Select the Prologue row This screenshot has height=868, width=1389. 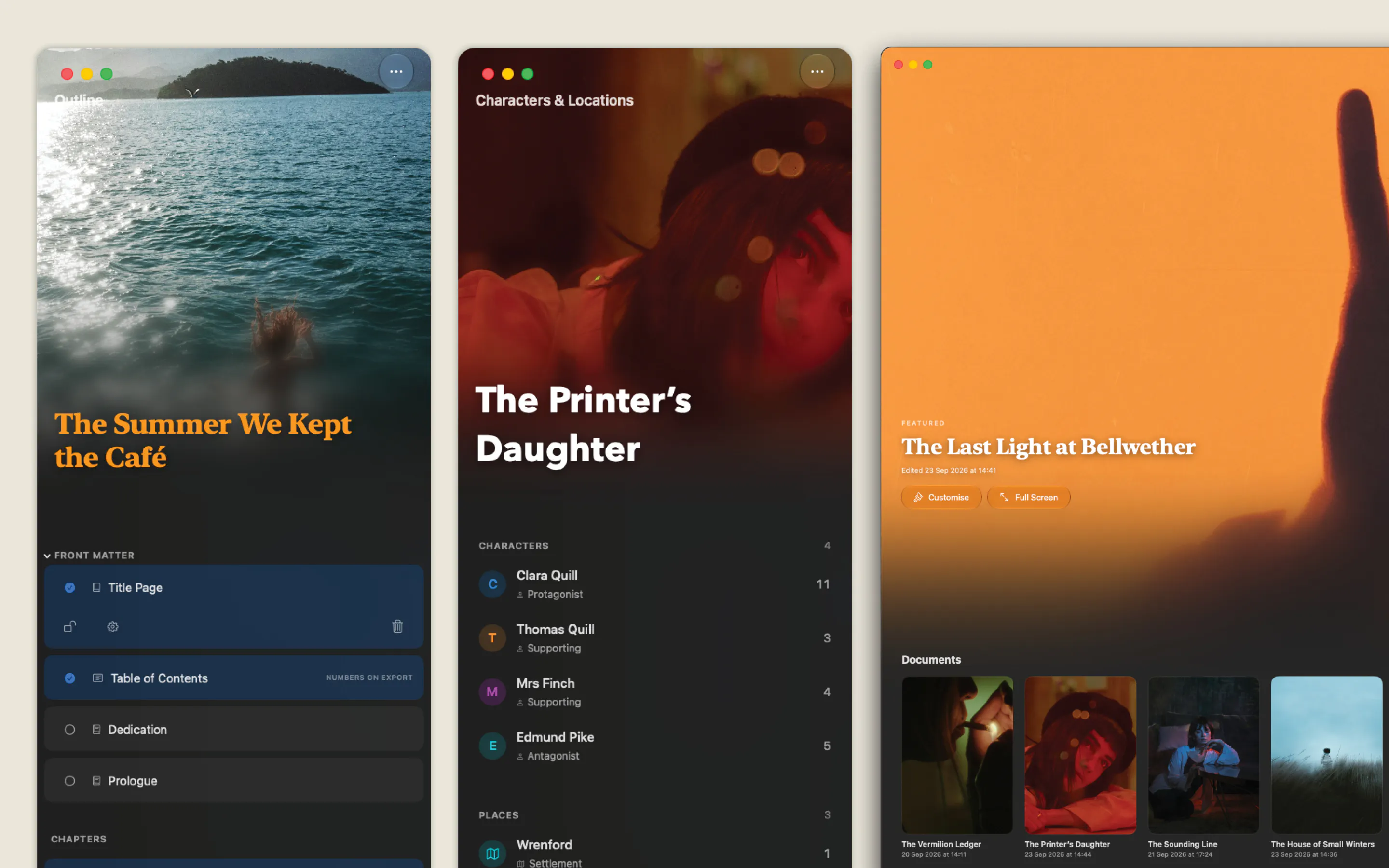pyautogui.click(x=233, y=781)
